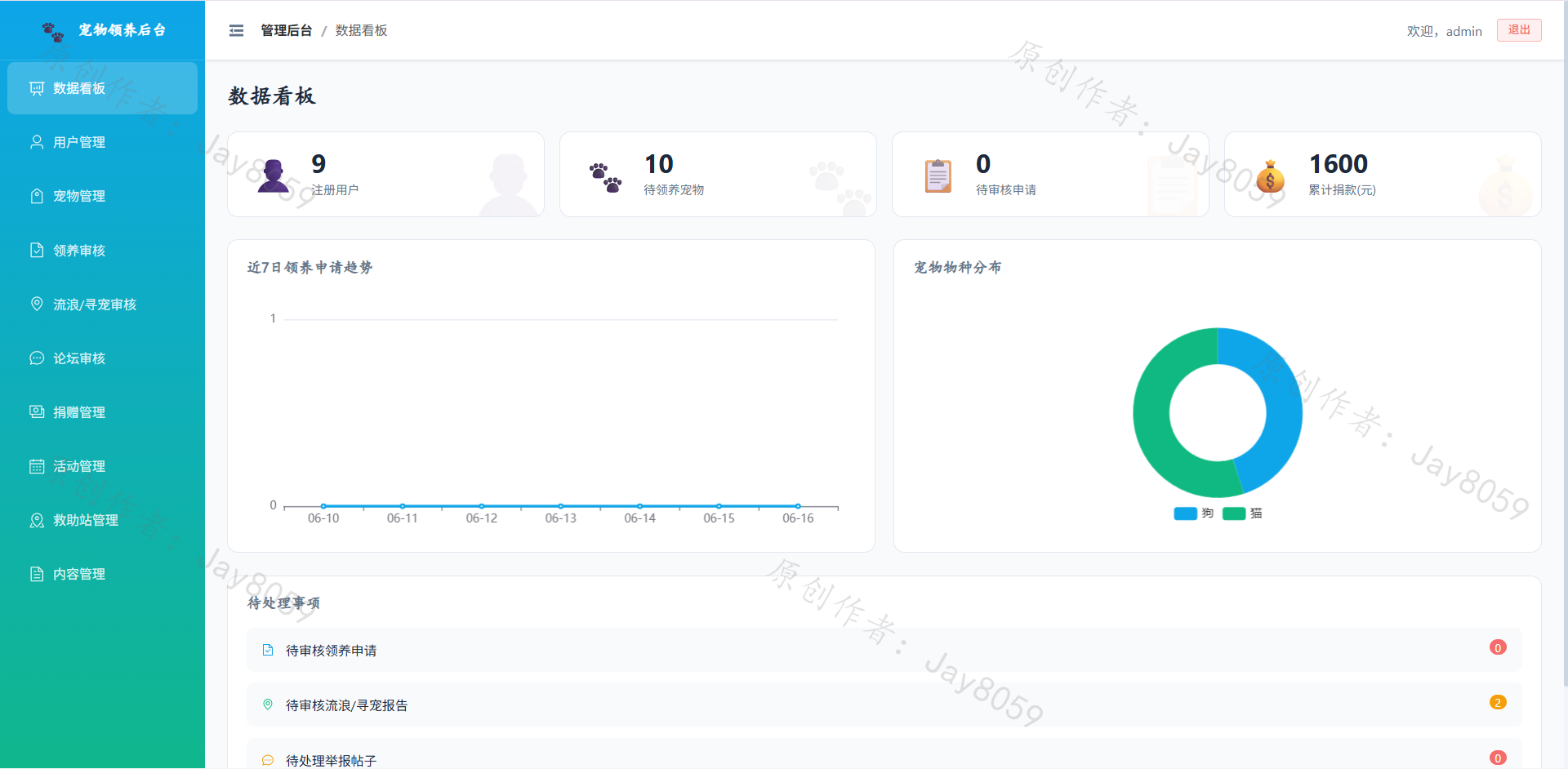The image size is (1568, 769).
Task: Open 流浪/寻宠审核 menu item
Action: [x=102, y=304]
